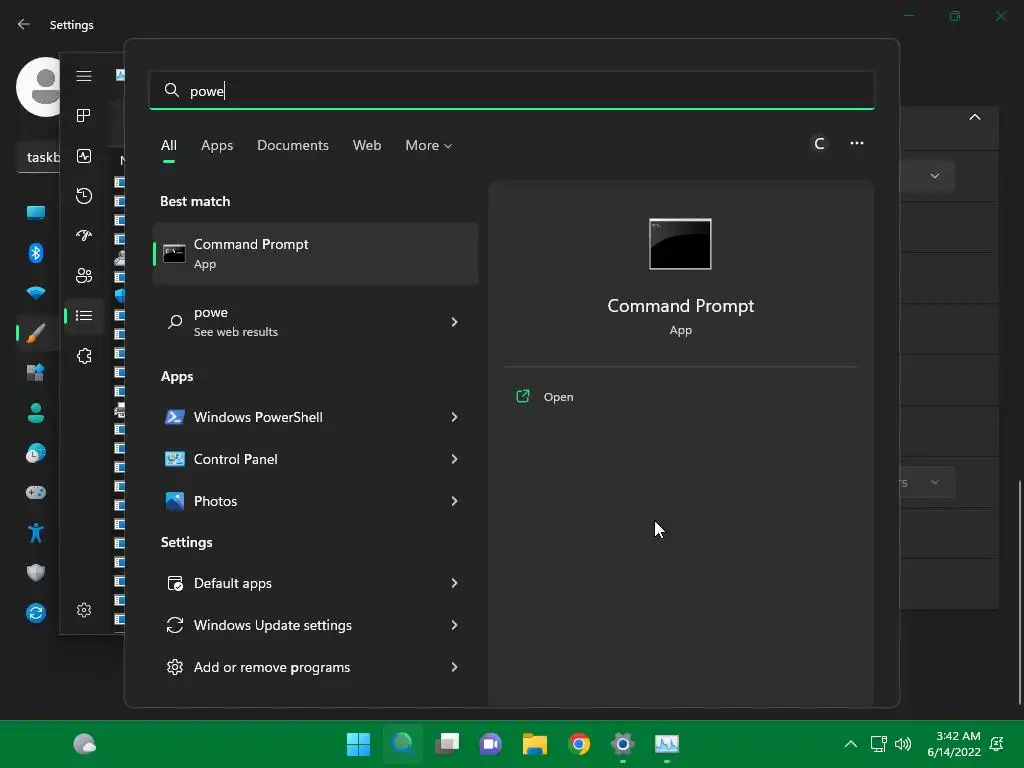
Task: Switch to the Web search tab
Action: point(367,146)
